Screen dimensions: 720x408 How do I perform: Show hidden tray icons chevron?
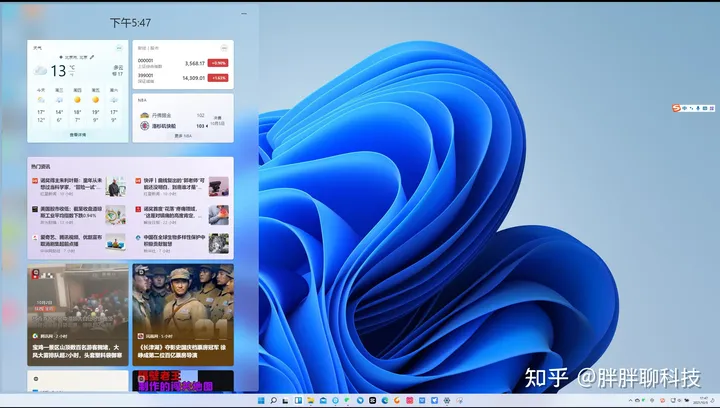(630, 401)
